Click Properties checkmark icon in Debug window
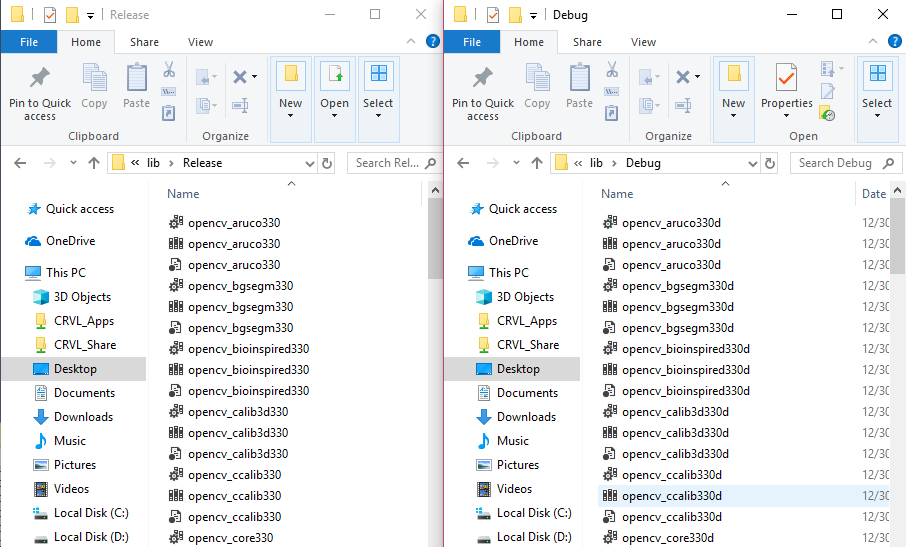The width and height of the screenshot is (906, 547). point(786,77)
